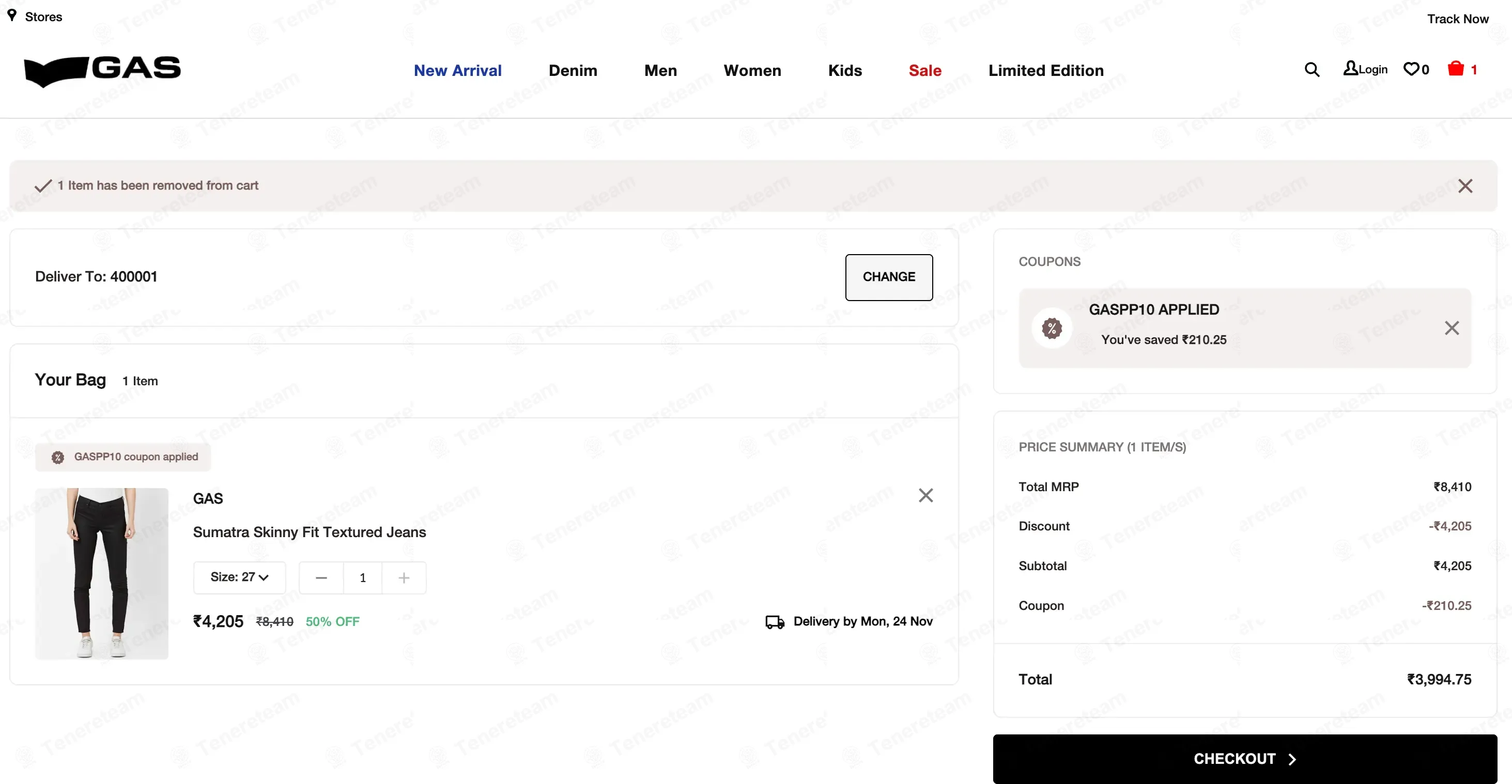Click the struck-through ₹8,410 price
The width and height of the screenshot is (1512, 784).
coord(275,621)
